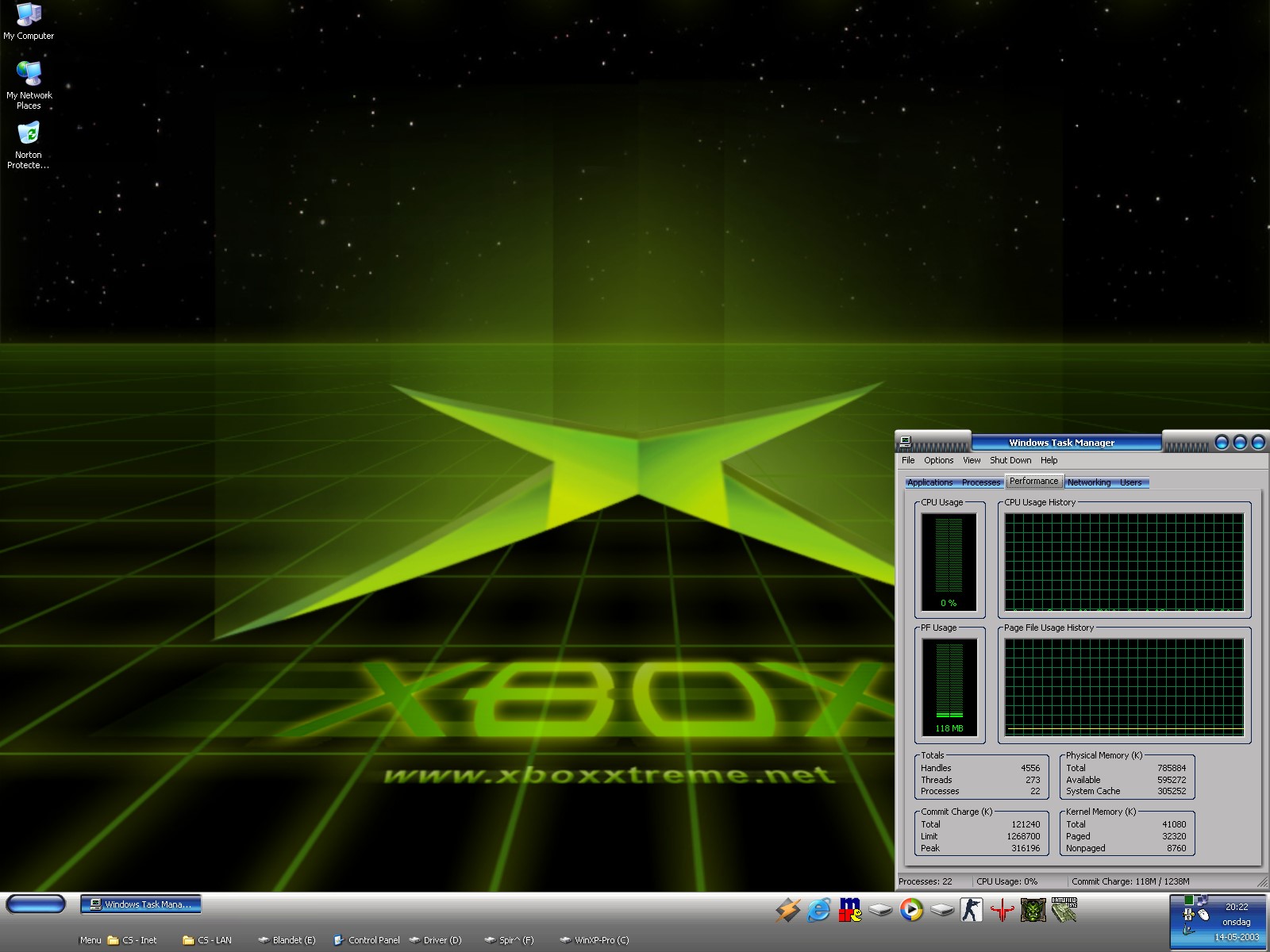Click the CPU Usage History graph

(1124, 562)
